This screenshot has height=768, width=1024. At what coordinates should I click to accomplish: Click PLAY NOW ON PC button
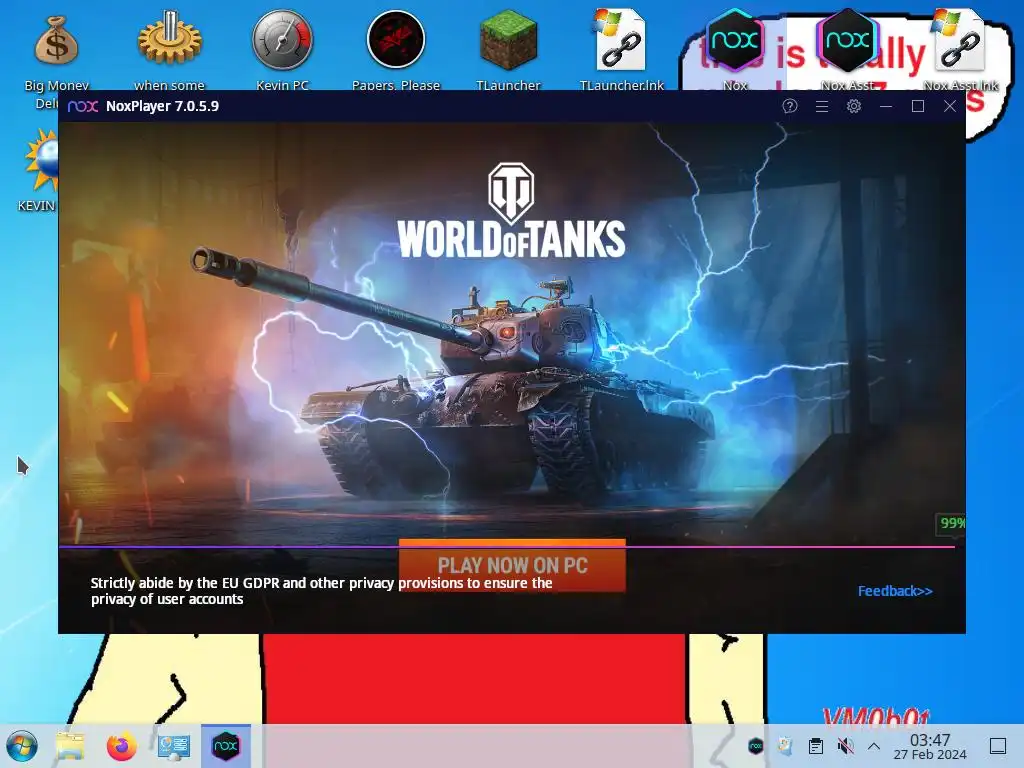point(512,566)
